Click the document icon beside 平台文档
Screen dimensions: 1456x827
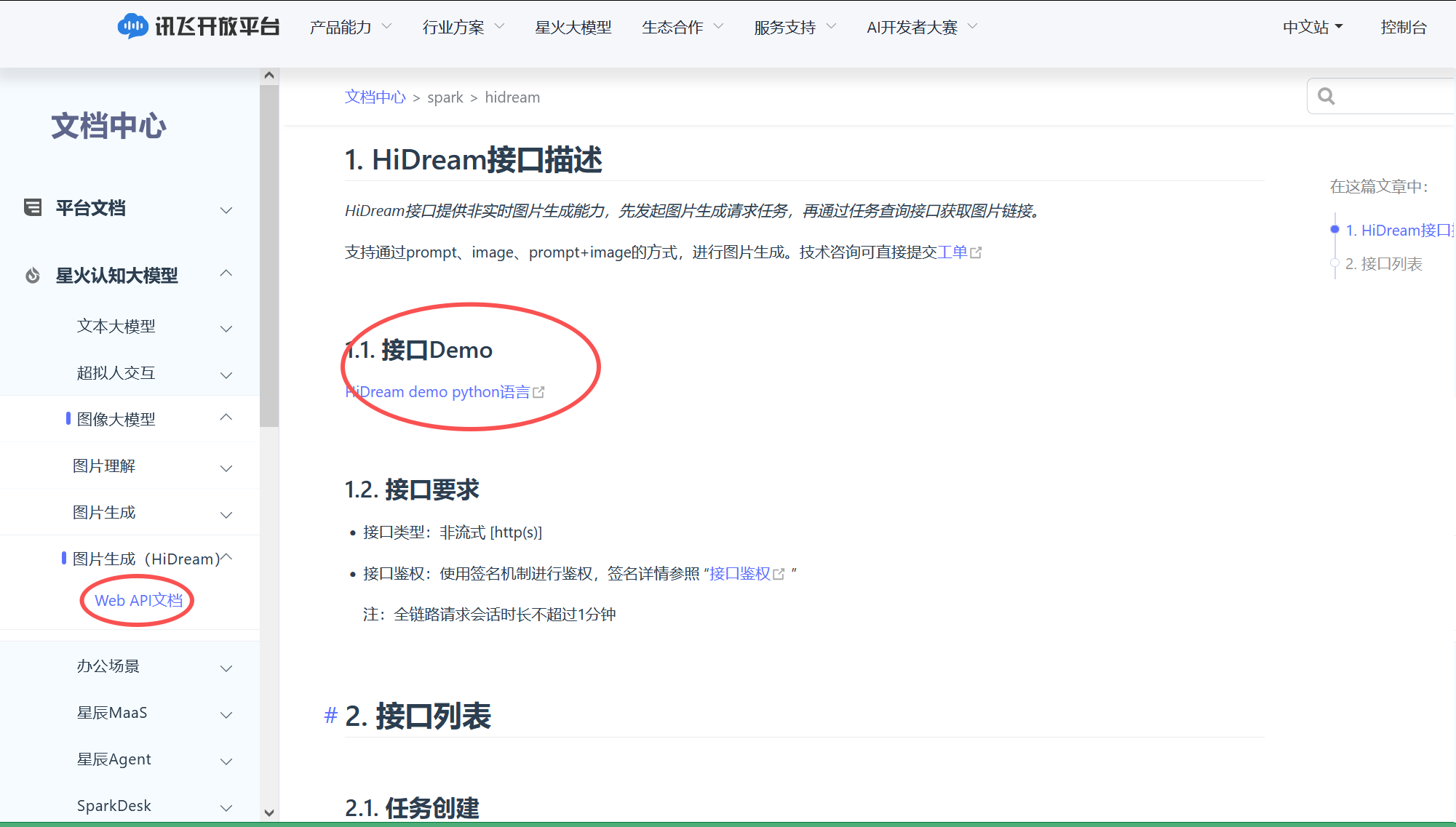(32, 208)
